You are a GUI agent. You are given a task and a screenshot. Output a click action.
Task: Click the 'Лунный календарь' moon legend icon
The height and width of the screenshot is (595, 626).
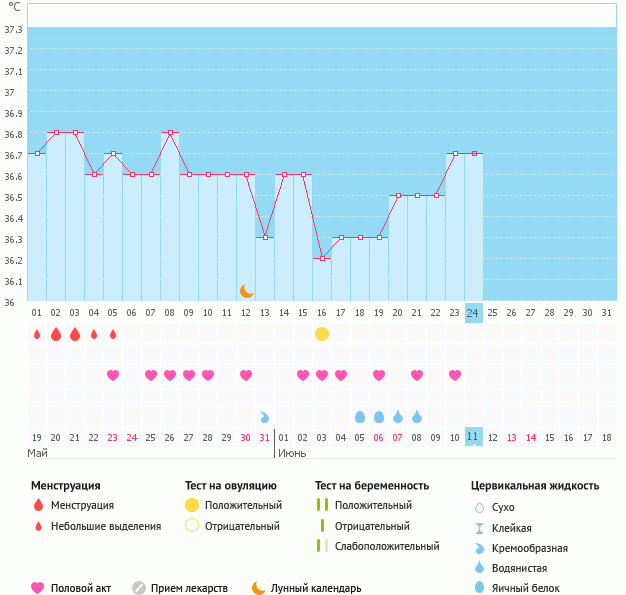[x=259, y=588]
